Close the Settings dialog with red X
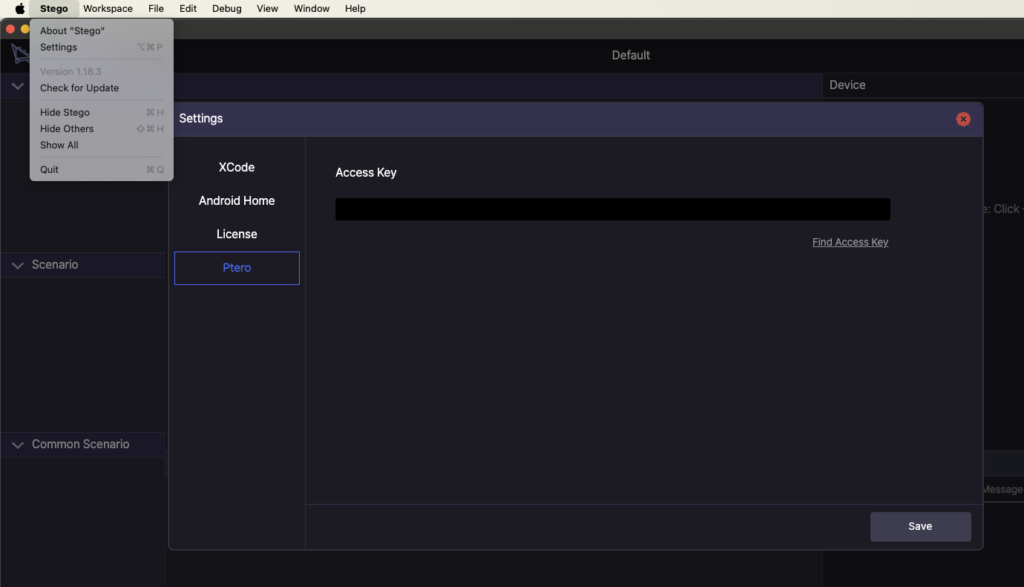This screenshot has width=1024, height=587. pyautogui.click(x=963, y=119)
